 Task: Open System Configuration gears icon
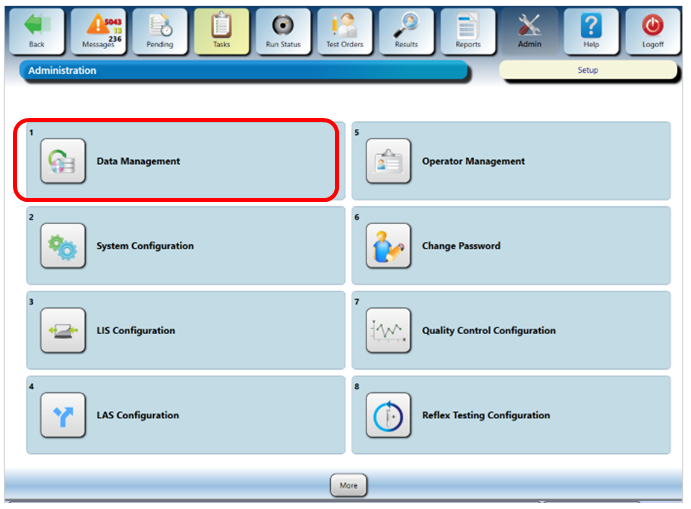coord(63,246)
